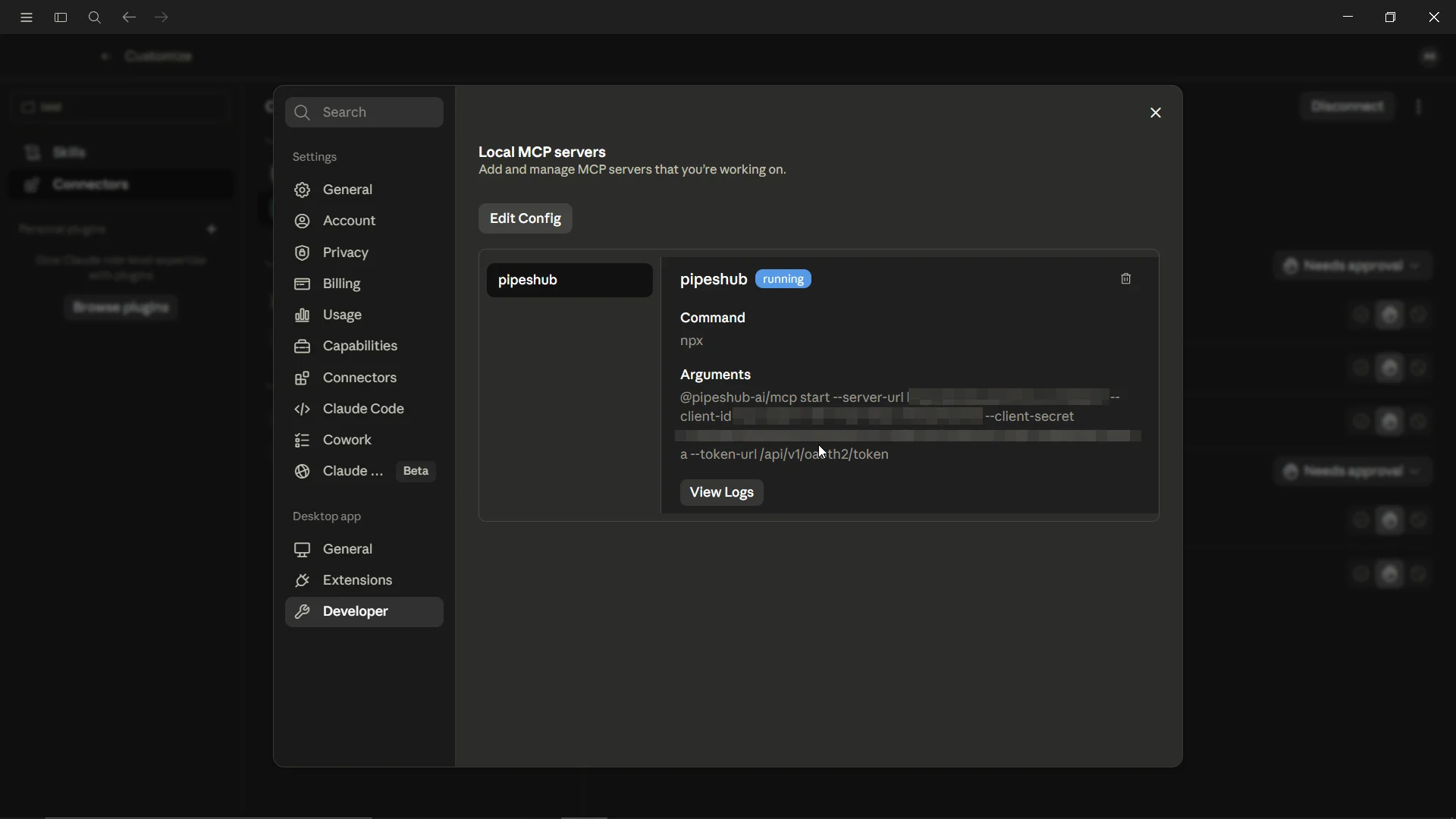Click the Usage bar chart icon

tap(303, 315)
